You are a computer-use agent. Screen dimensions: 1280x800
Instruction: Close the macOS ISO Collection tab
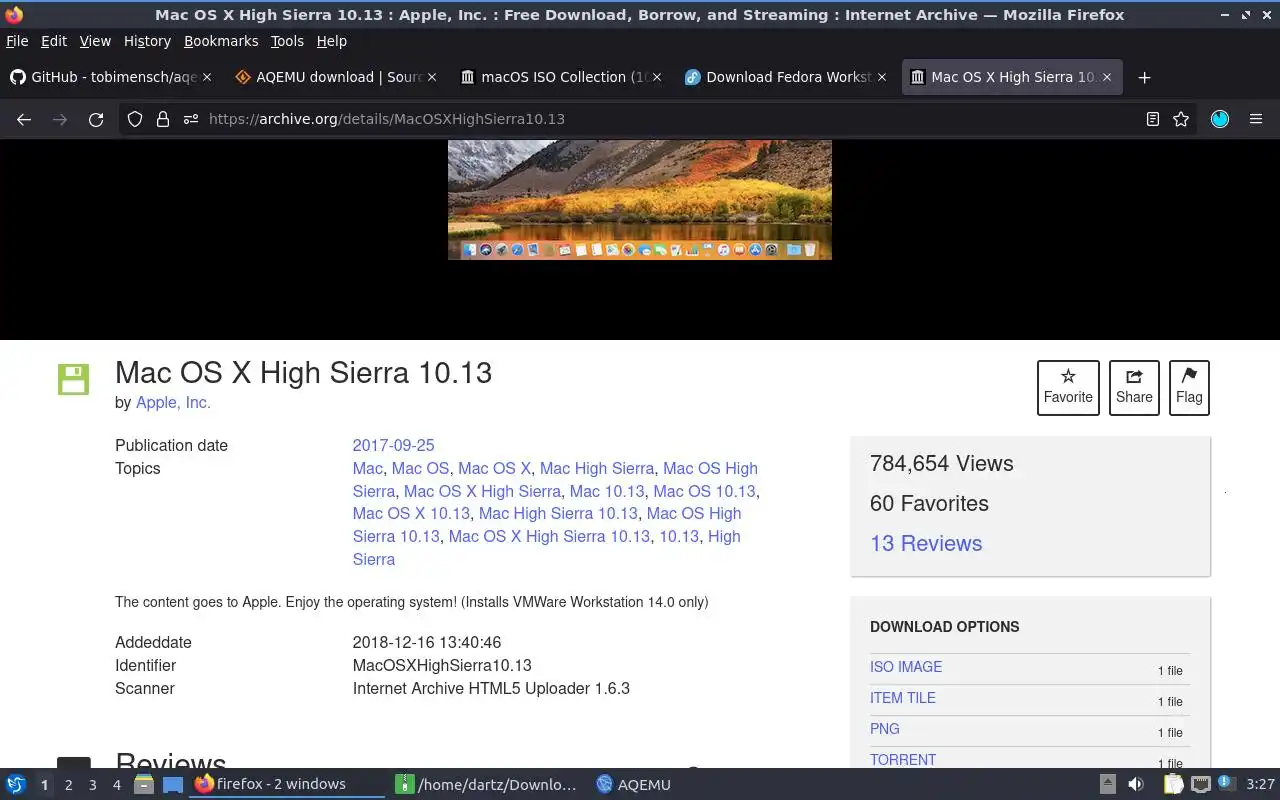(657, 77)
